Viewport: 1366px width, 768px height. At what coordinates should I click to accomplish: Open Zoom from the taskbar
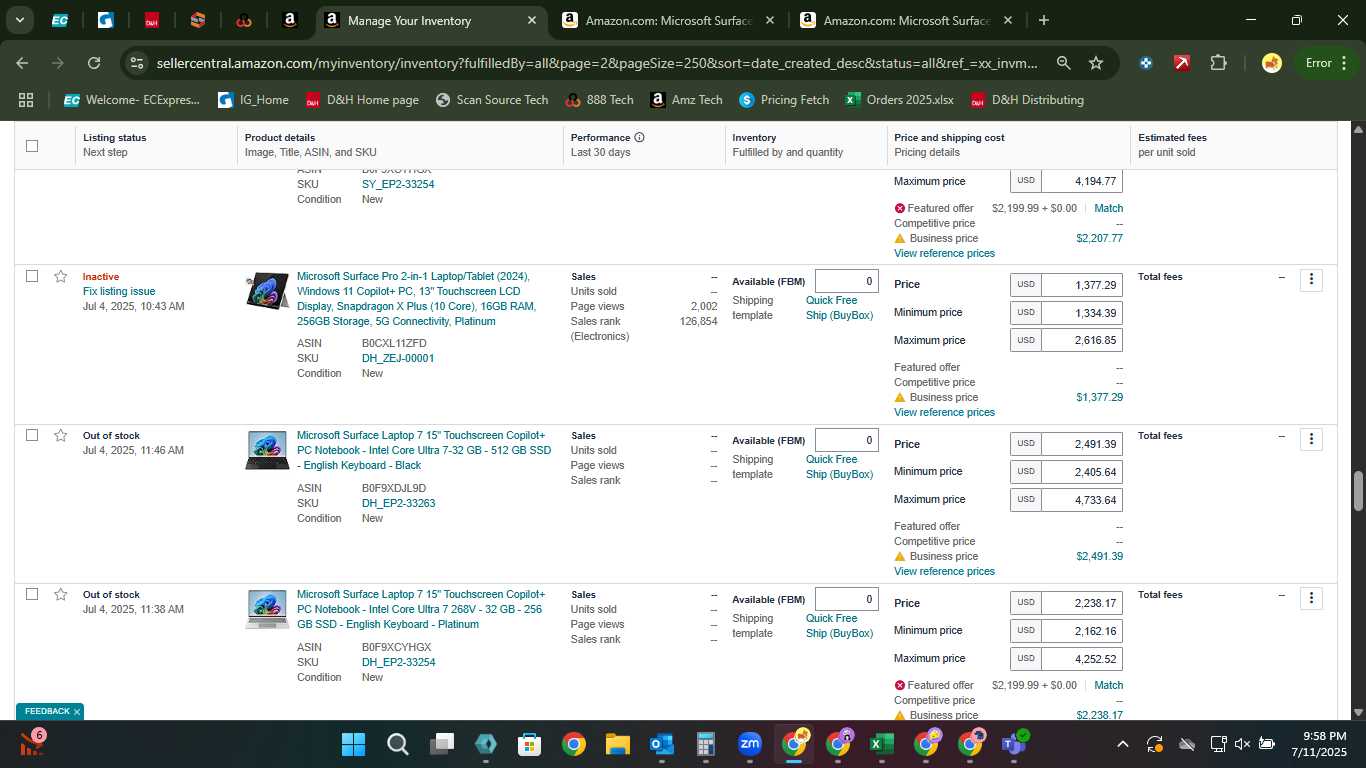coord(749,744)
